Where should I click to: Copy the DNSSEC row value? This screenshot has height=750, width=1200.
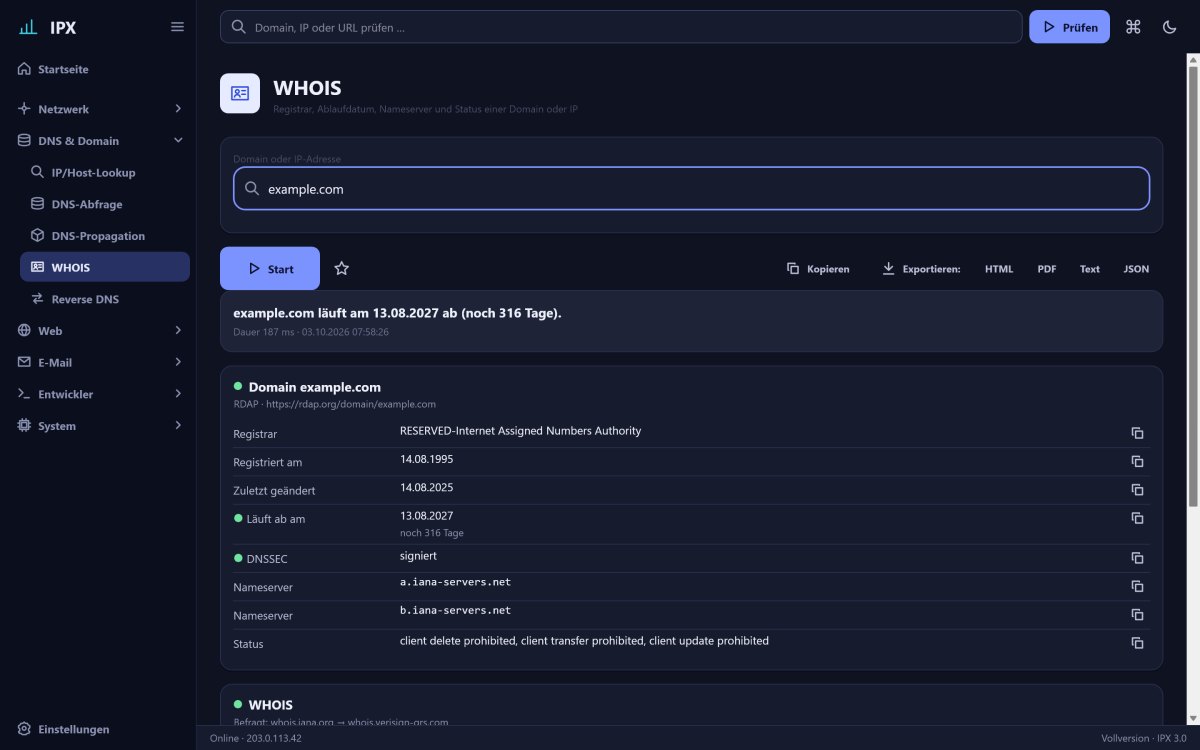tap(1137, 558)
